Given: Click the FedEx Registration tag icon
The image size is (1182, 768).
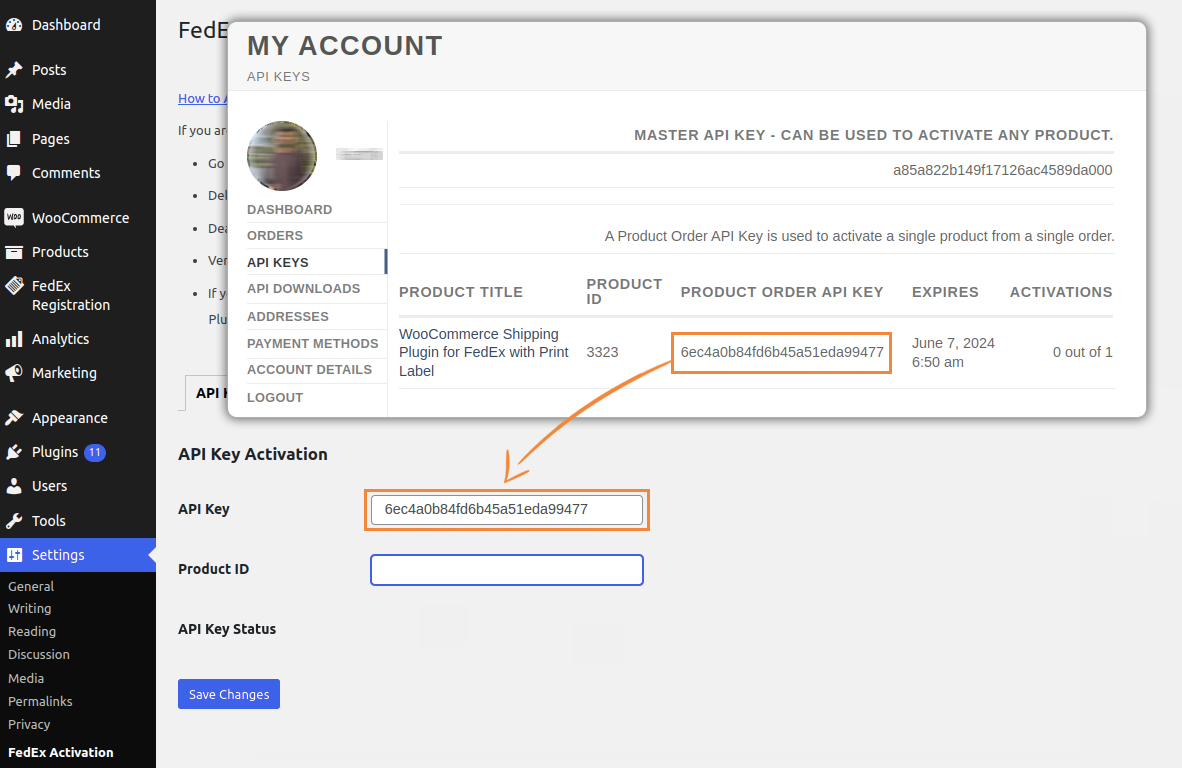Looking at the screenshot, I should (14, 286).
